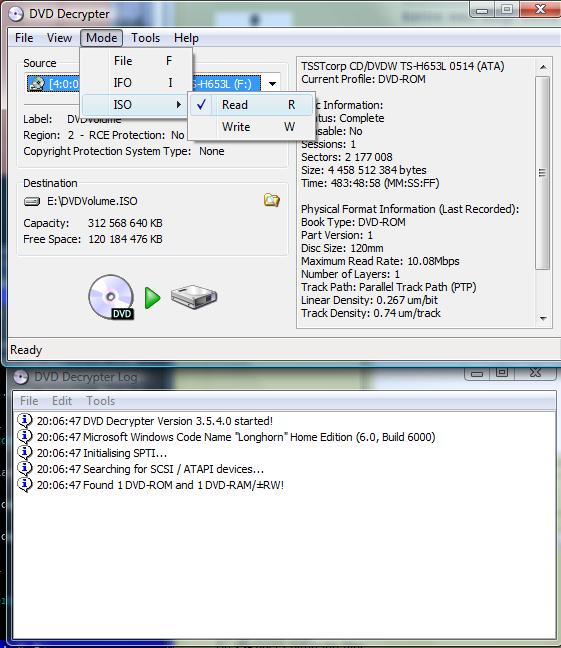
Task: Click the 'Size: 4 458 512 384 bytes' line
Action: click(363, 170)
